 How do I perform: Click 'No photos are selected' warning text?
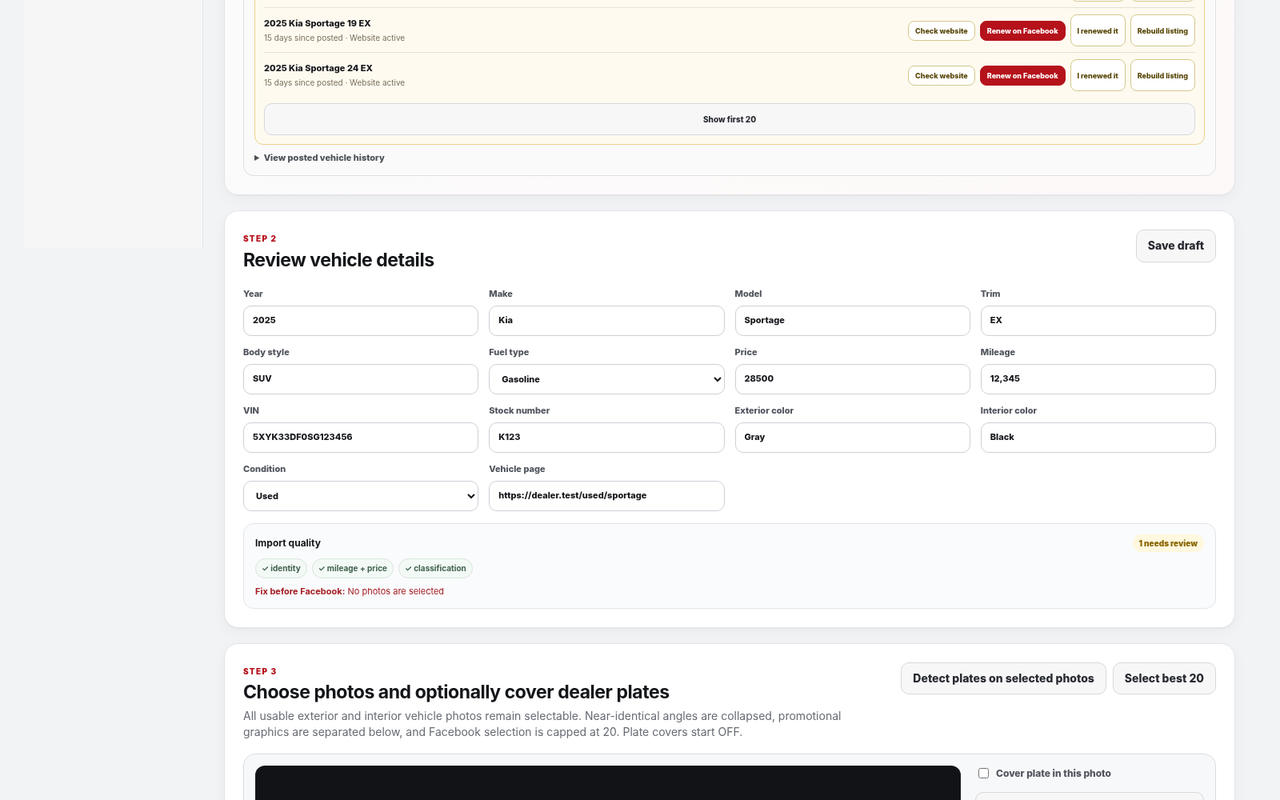pos(396,591)
